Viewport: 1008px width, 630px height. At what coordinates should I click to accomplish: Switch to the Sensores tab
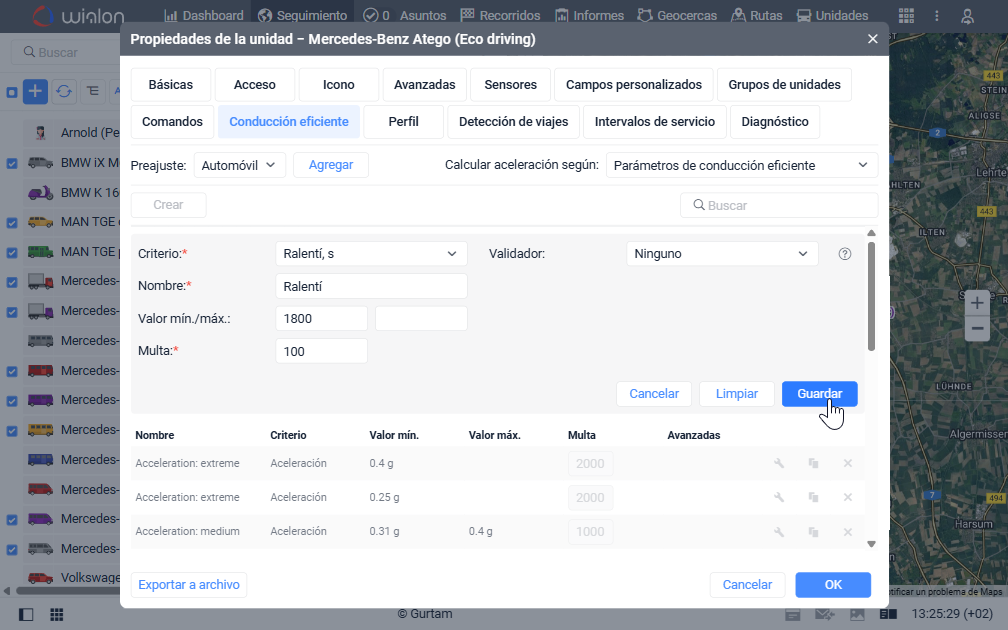pos(510,85)
